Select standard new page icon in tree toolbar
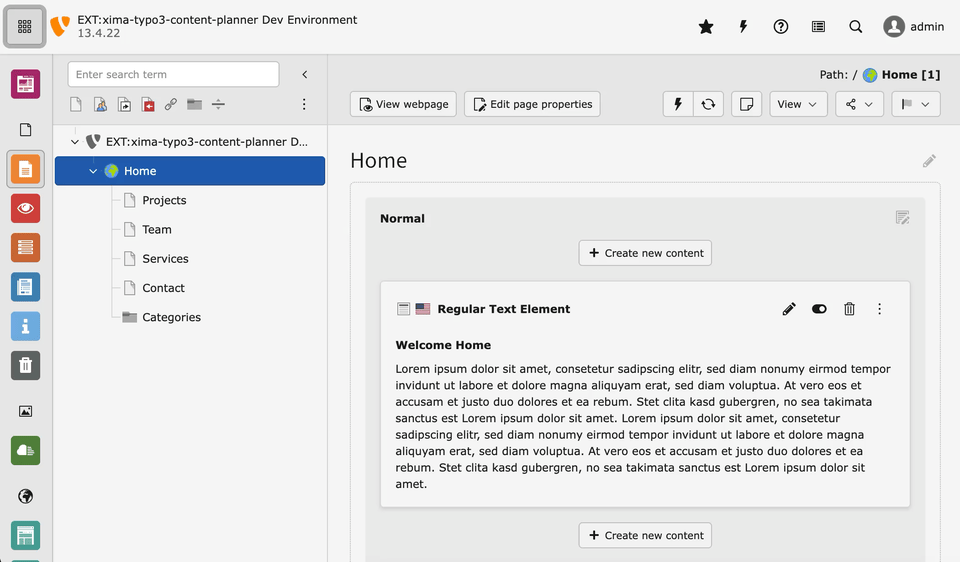960x562 pixels. (76, 105)
